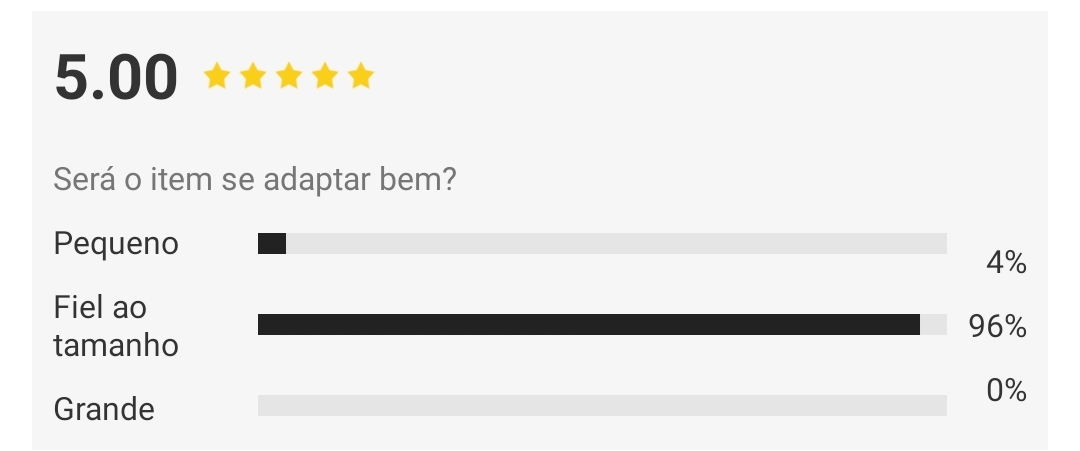Screen dimensions: 1080x451
Task: Select the Grande label
Action: click(104, 409)
